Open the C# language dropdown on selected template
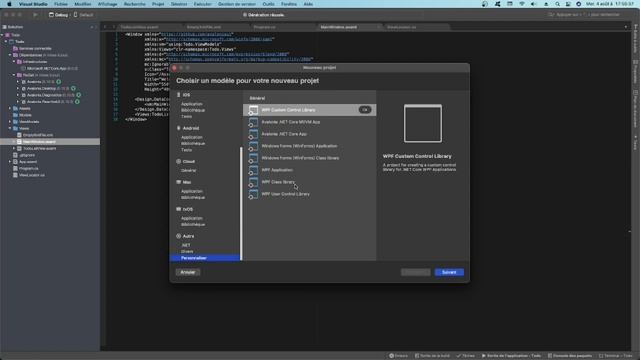Screen dimensions: 640x360 click(365, 110)
